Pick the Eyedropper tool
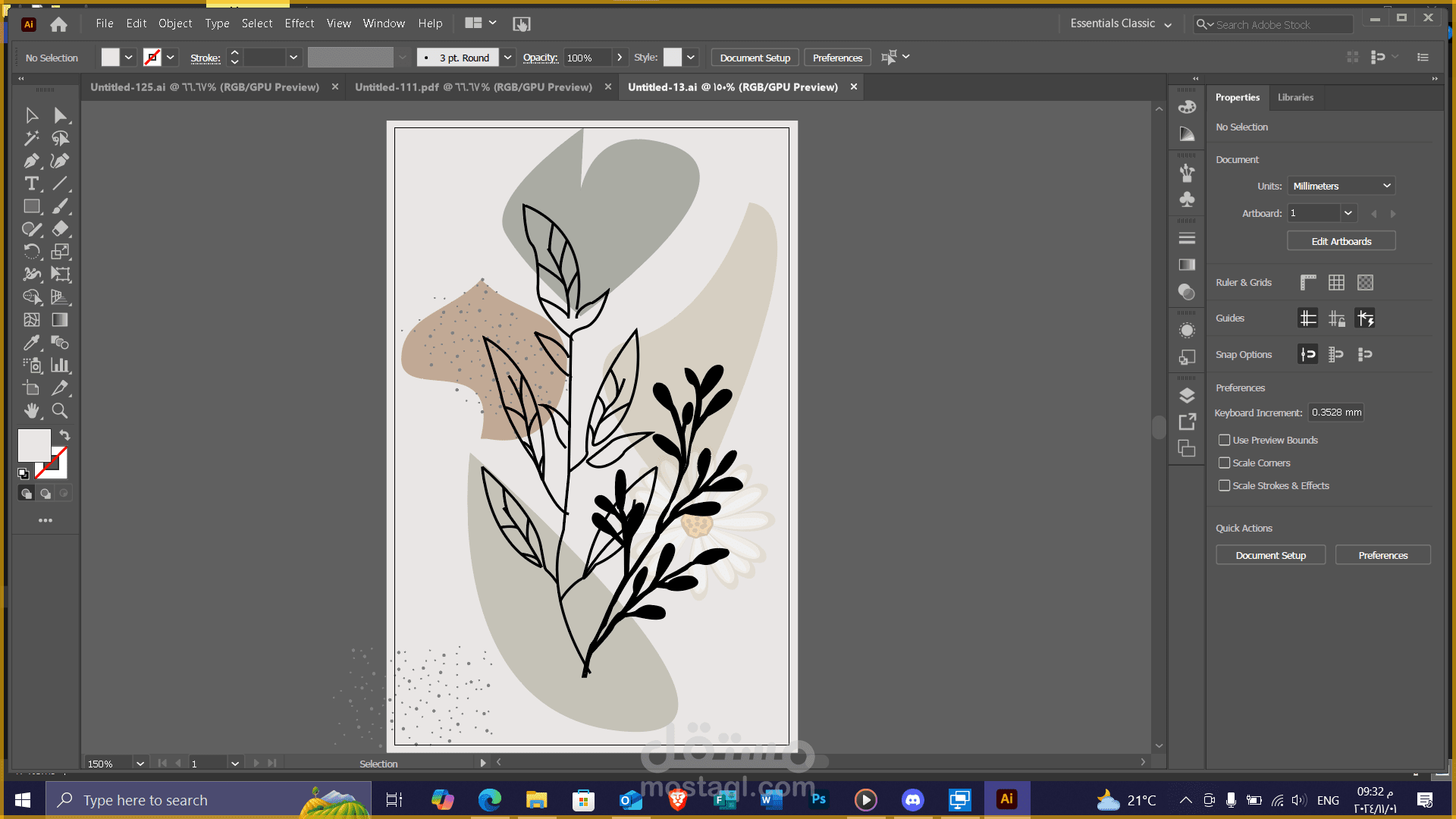 [x=31, y=343]
